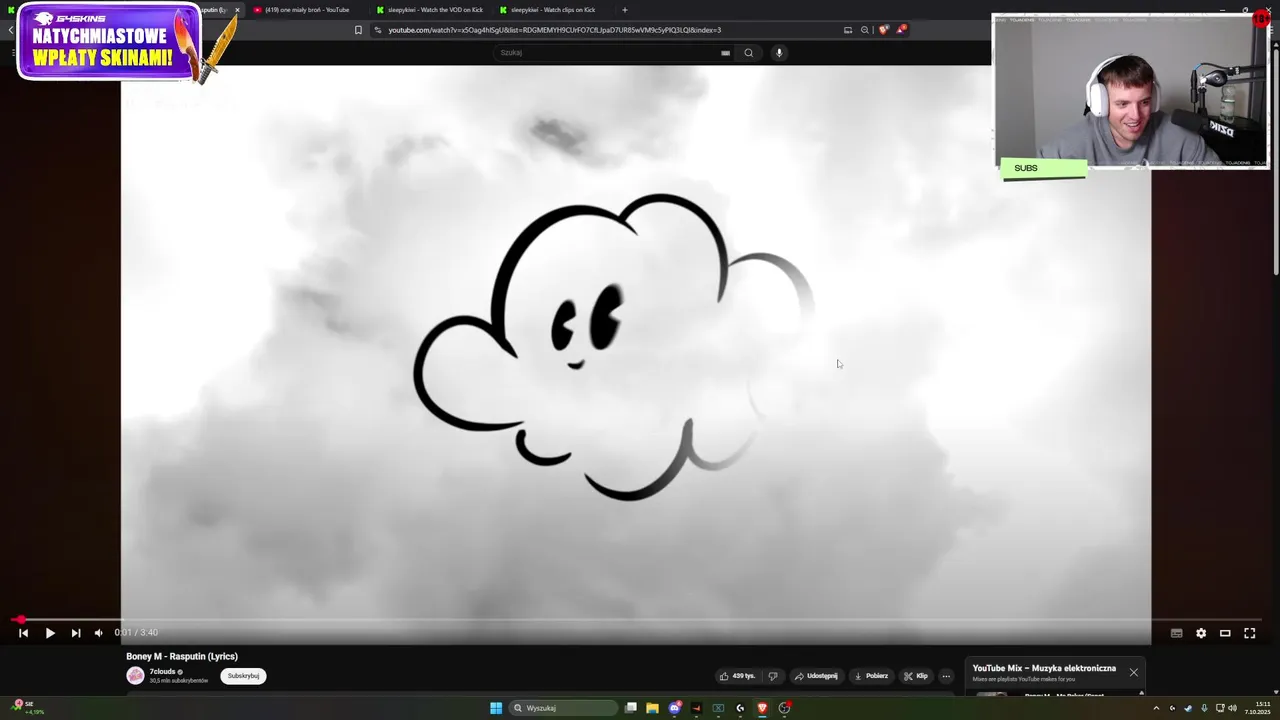The width and height of the screenshot is (1280, 720).
Task: Open File Explorer from the taskbar
Action: [652, 708]
